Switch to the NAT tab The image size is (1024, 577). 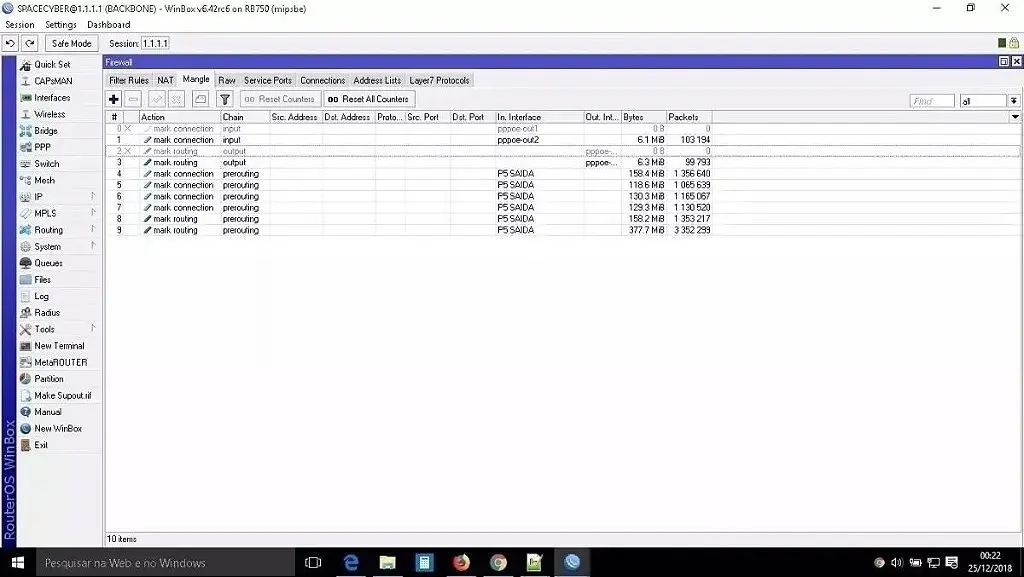(165, 80)
